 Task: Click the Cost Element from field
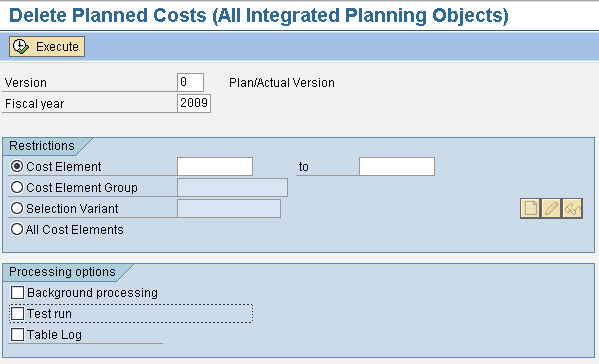point(215,167)
